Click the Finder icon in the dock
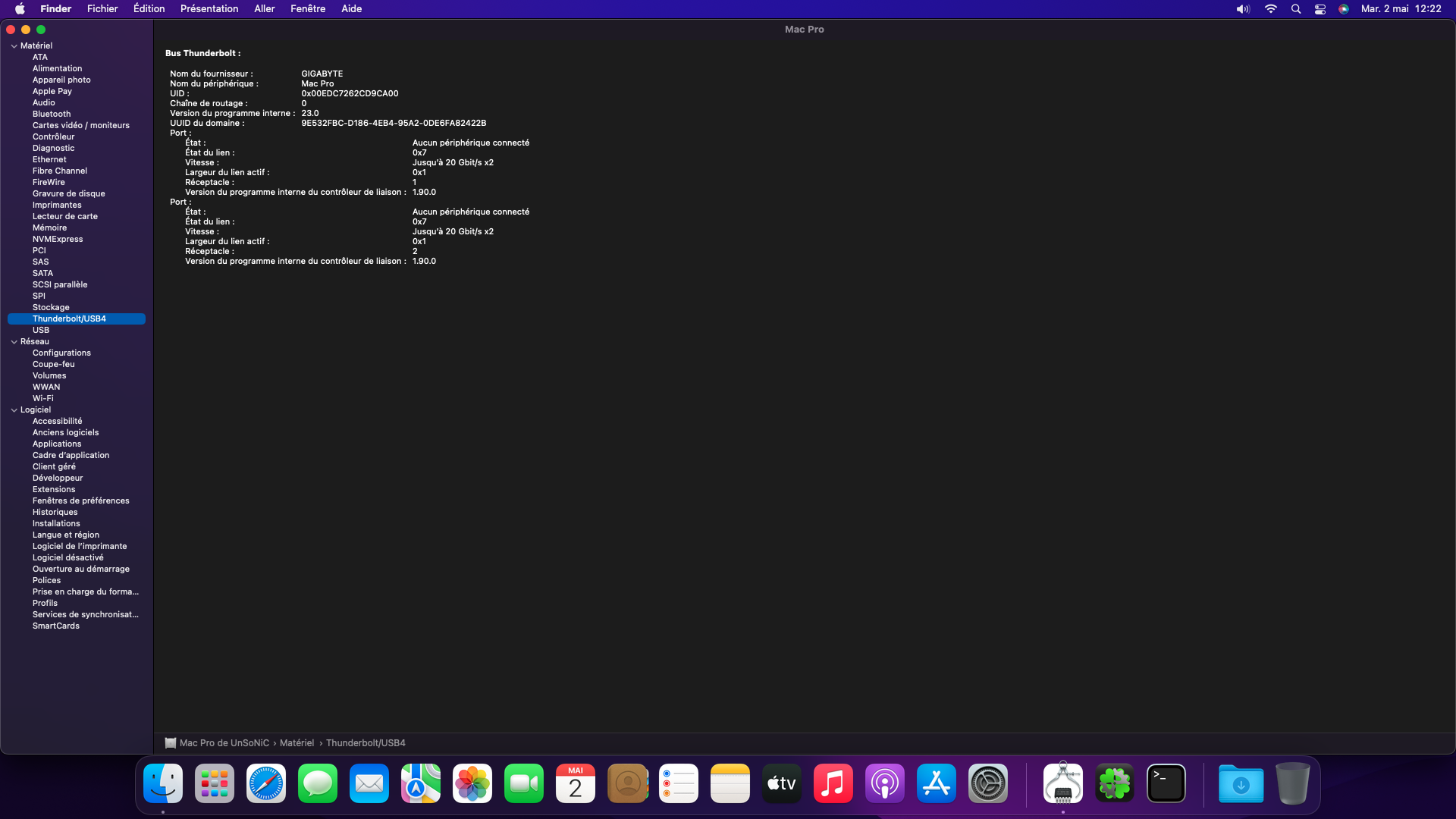The height and width of the screenshot is (819, 1456). pyautogui.click(x=163, y=783)
